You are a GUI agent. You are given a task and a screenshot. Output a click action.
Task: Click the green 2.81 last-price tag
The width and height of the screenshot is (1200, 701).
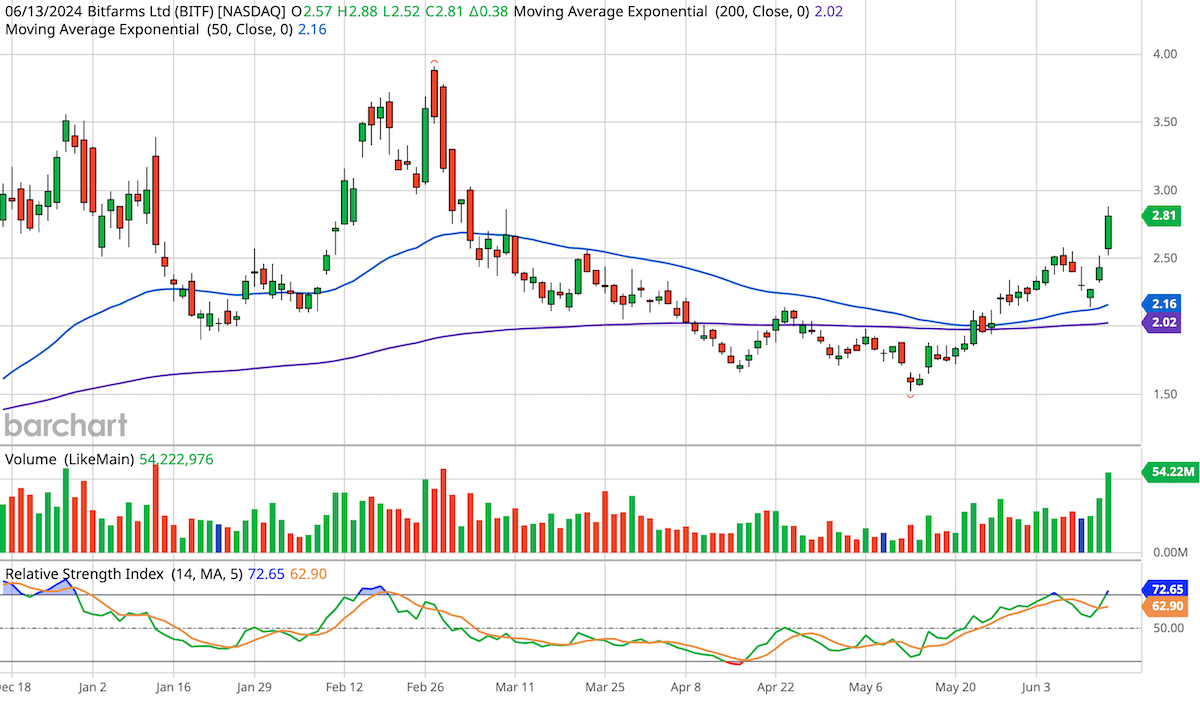[1163, 215]
